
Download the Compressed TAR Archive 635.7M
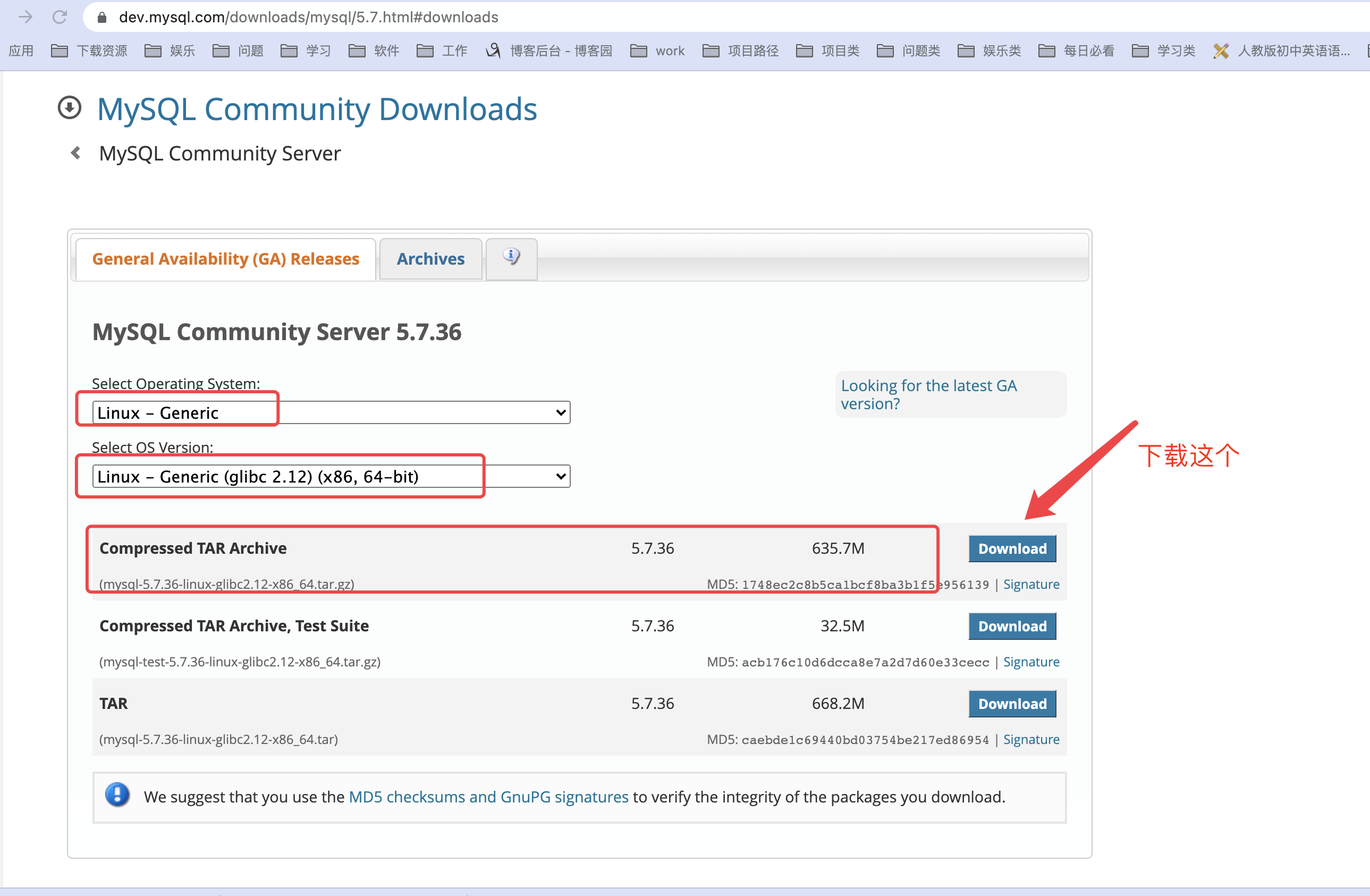tap(1012, 548)
